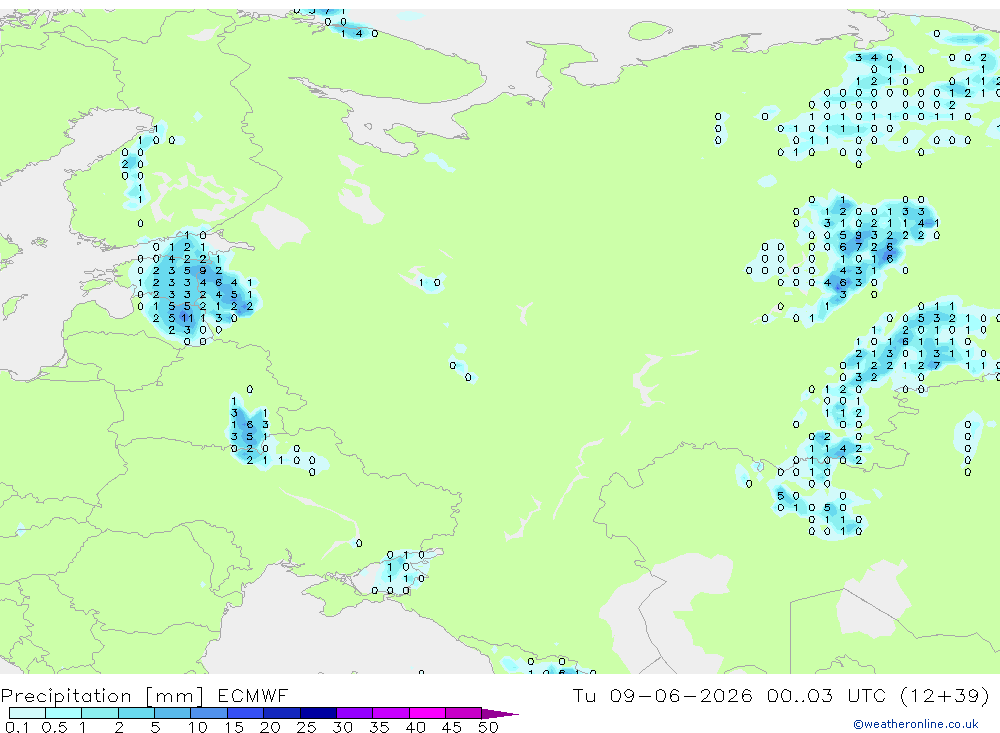Click the date "Tu 09-06-2026"

click(x=662, y=696)
